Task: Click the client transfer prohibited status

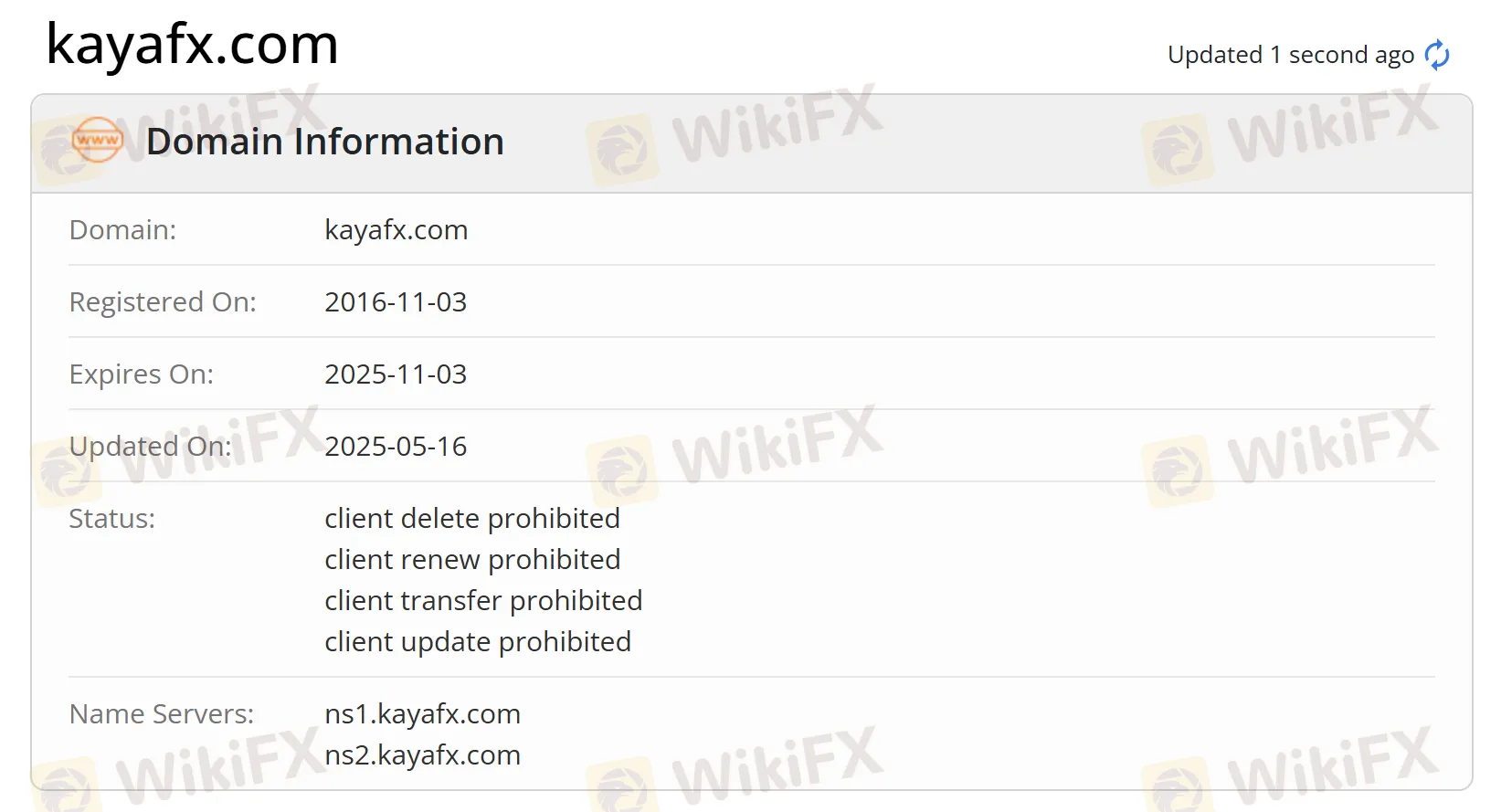Action: (x=483, y=600)
